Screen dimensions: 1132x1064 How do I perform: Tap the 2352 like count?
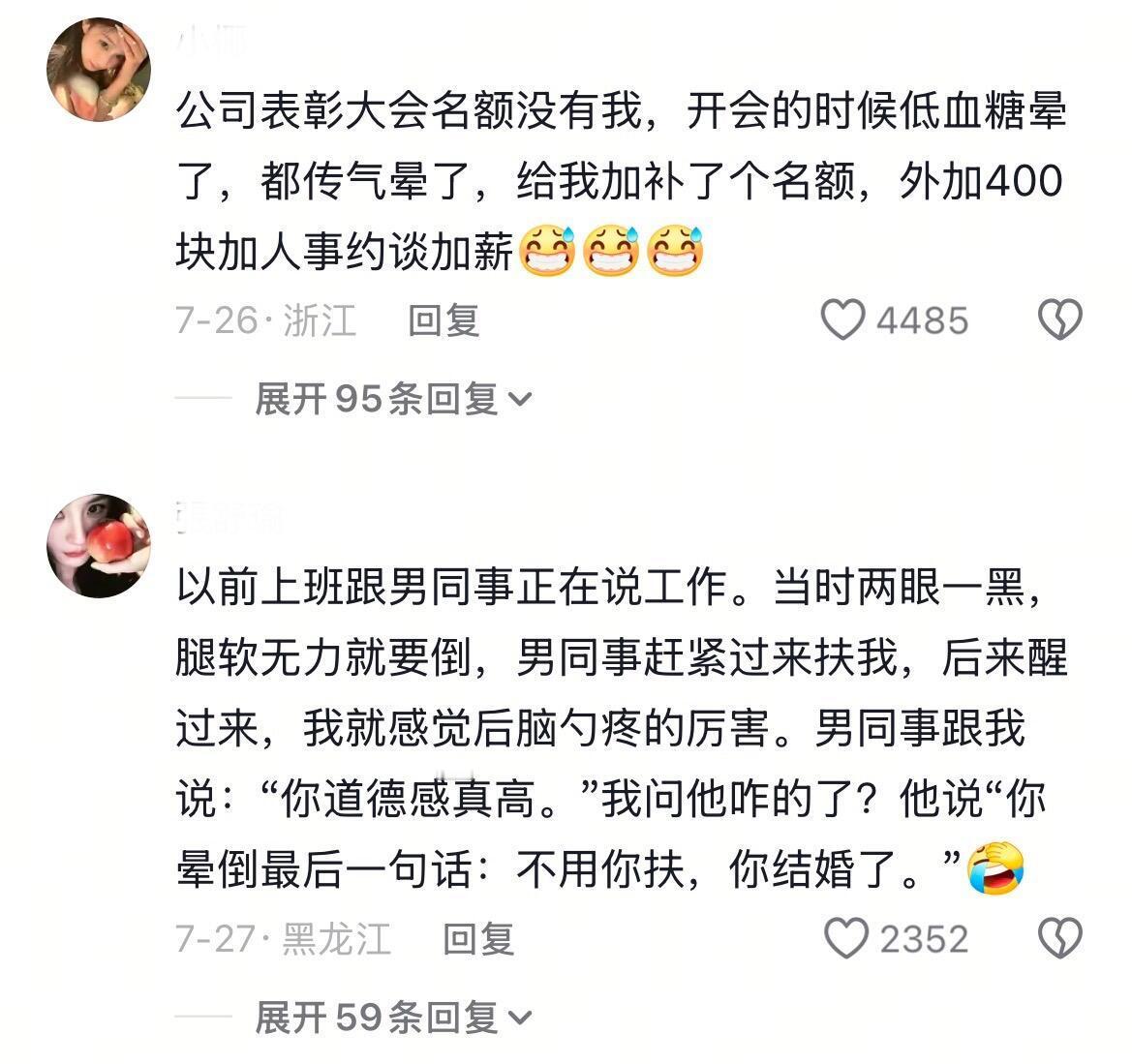tap(924, 939)
